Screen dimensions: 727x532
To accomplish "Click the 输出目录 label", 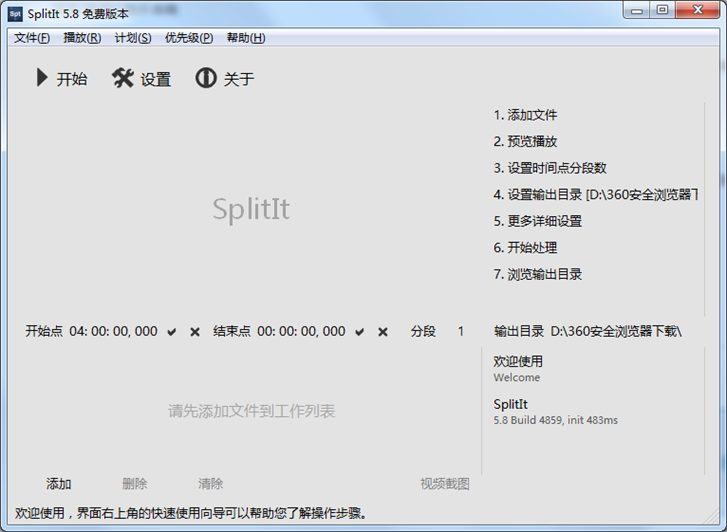I will coord(519,331).
